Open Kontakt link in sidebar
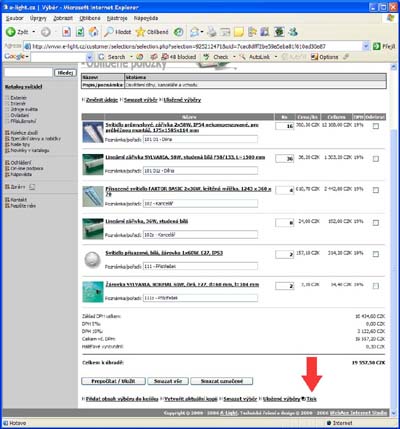Screen dimensions: 400x429 (19, 200)
